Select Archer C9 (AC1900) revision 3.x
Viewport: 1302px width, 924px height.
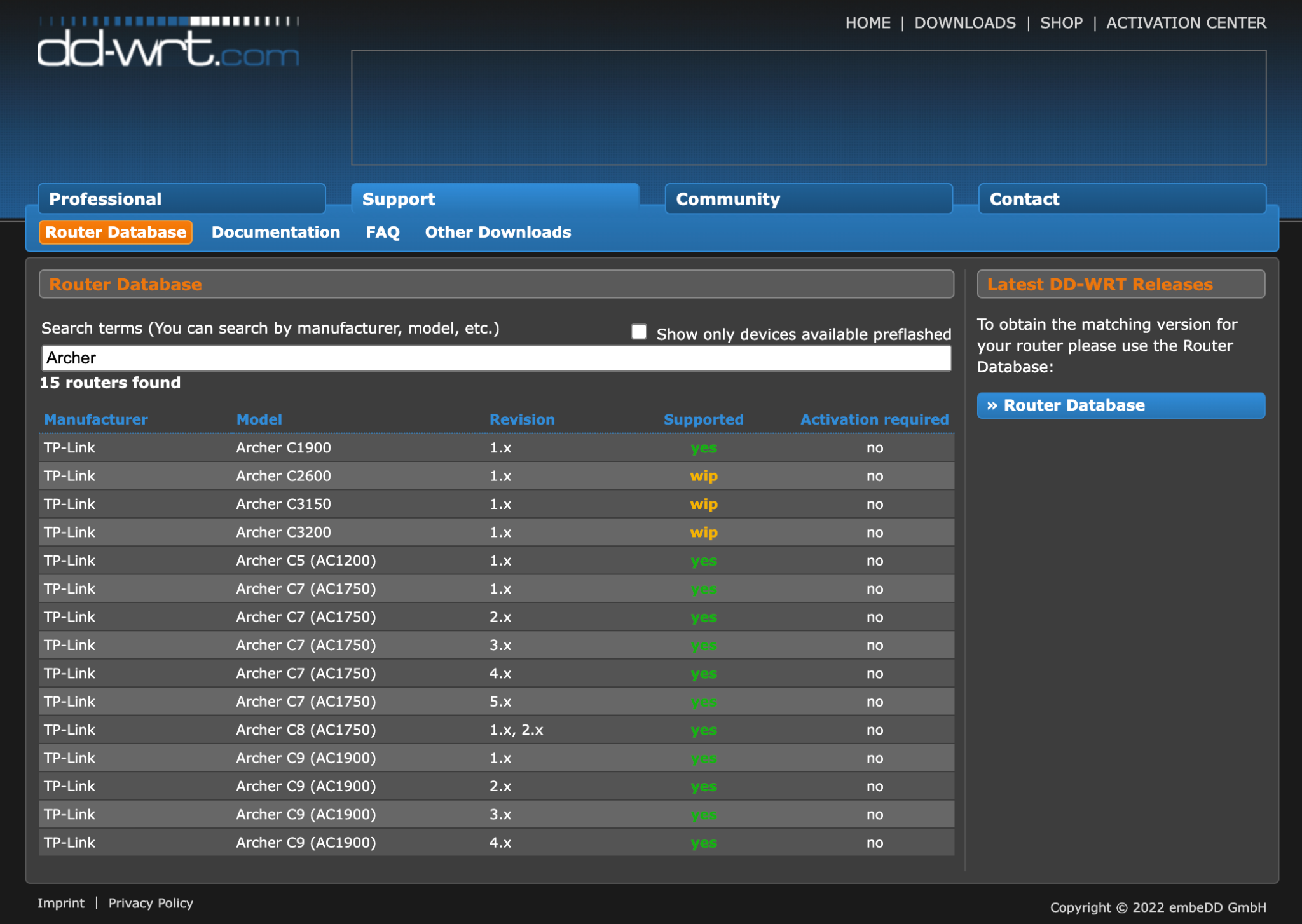click(497, 815)
